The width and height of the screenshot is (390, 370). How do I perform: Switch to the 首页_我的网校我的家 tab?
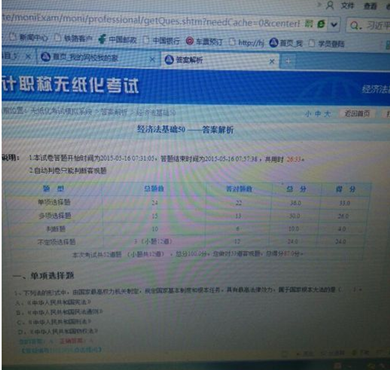pyautogui.click(x=97, y=57)
